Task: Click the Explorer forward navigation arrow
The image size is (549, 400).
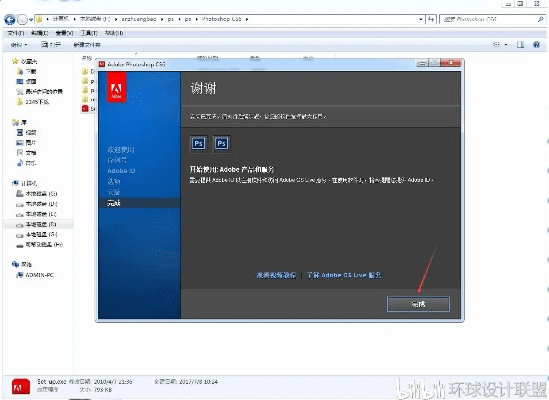Action: (x=22, y=20)
